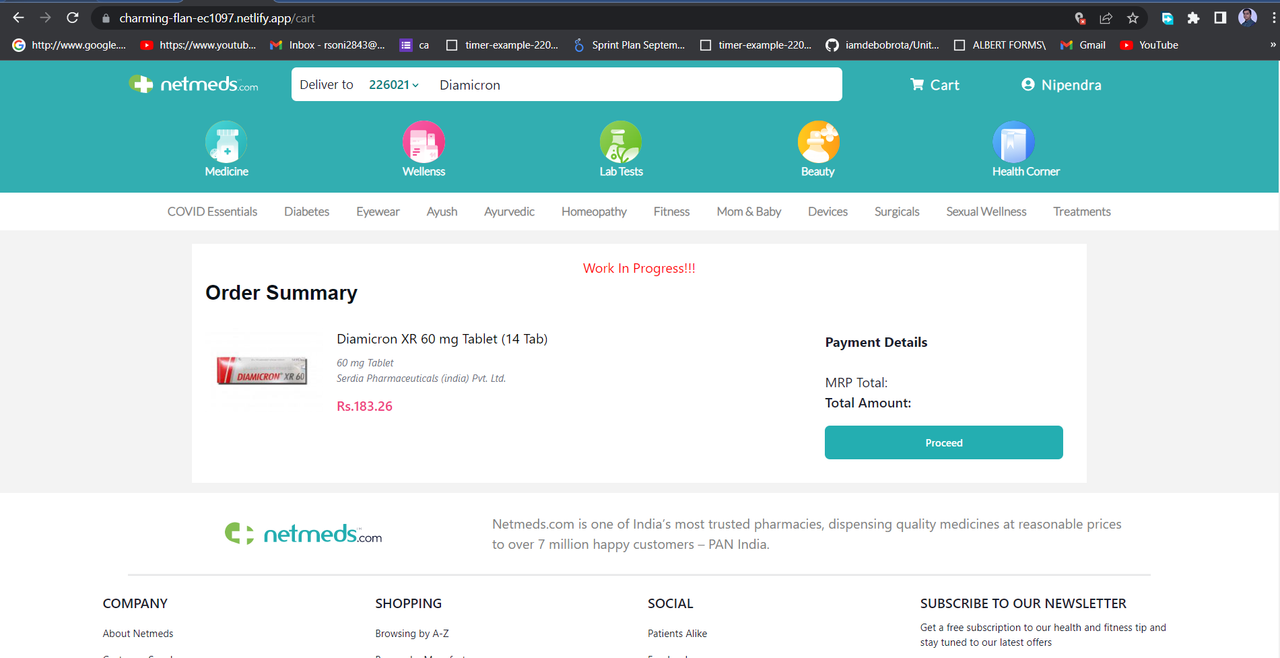Open Sprint Plan Septem... bookmark
The width and height of the screenshot is (1280, 658).
click(x=629, y=45)
